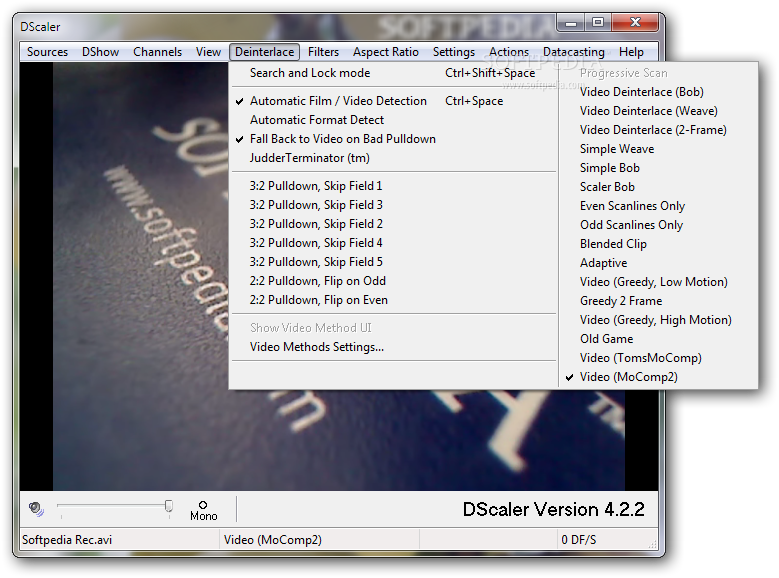Screen dimensions: 779x578
Task: Select Adaptive deinterlace method
Action: [659, 263]
